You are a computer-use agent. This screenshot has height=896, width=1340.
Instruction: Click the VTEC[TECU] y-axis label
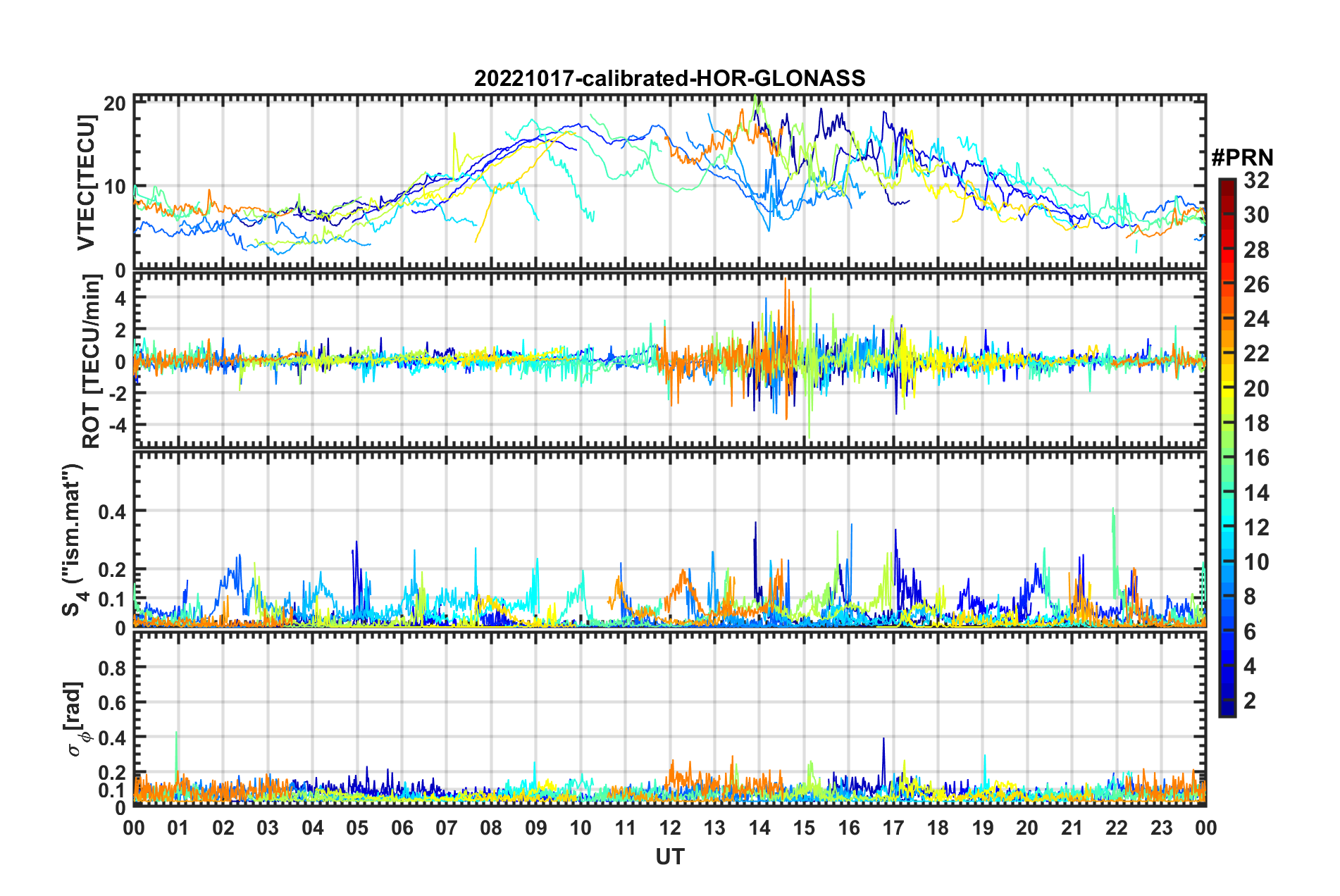(x=86, y=183)
